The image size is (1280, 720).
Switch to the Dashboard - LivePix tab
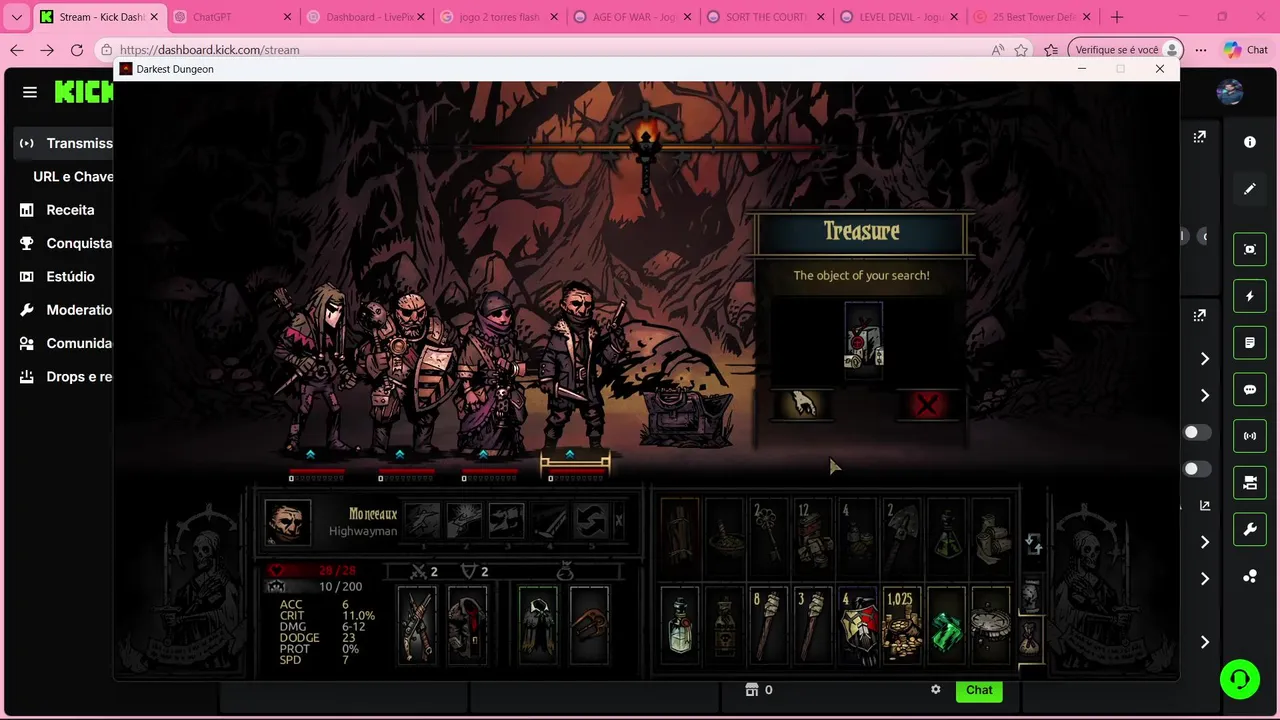pos(367,17)
